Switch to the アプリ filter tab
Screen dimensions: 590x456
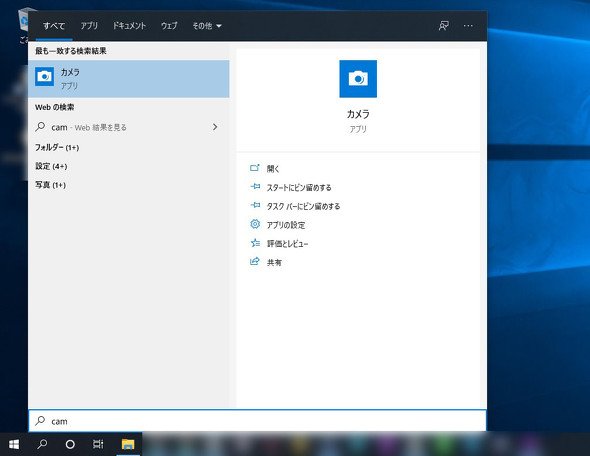pyautogui.click(x=89, y=26)
